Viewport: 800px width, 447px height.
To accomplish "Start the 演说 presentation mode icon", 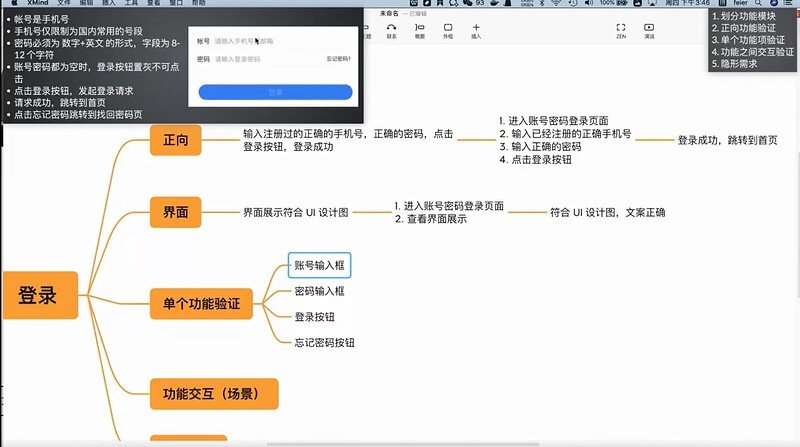I will tap(650, 29).
